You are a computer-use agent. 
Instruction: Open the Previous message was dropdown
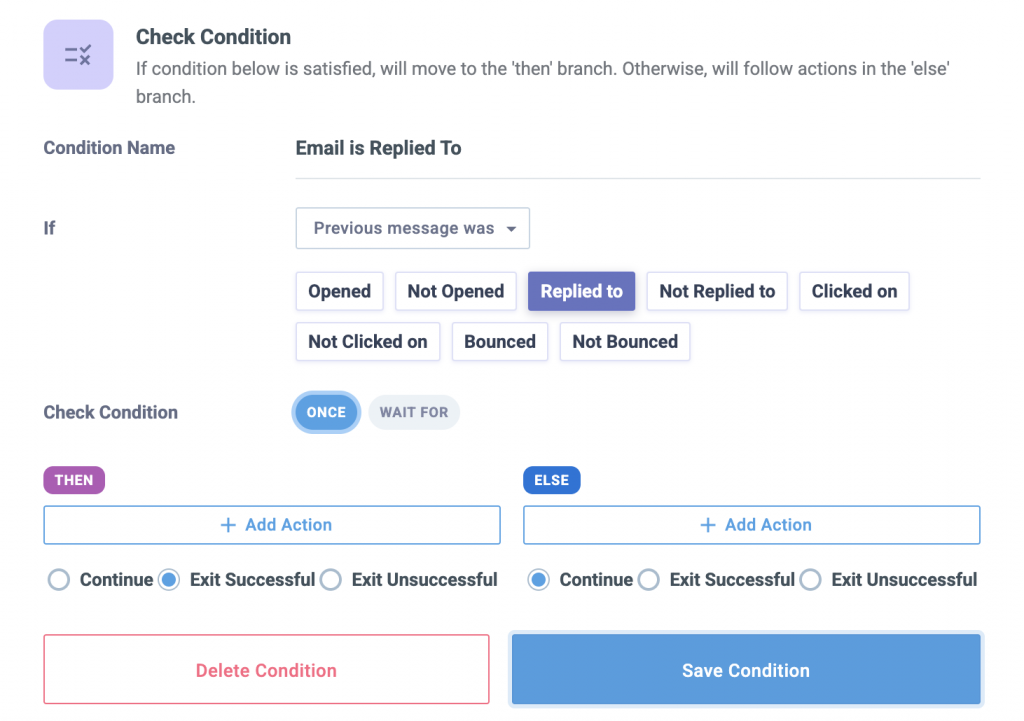pyautogui.click(x=412, y=228)
